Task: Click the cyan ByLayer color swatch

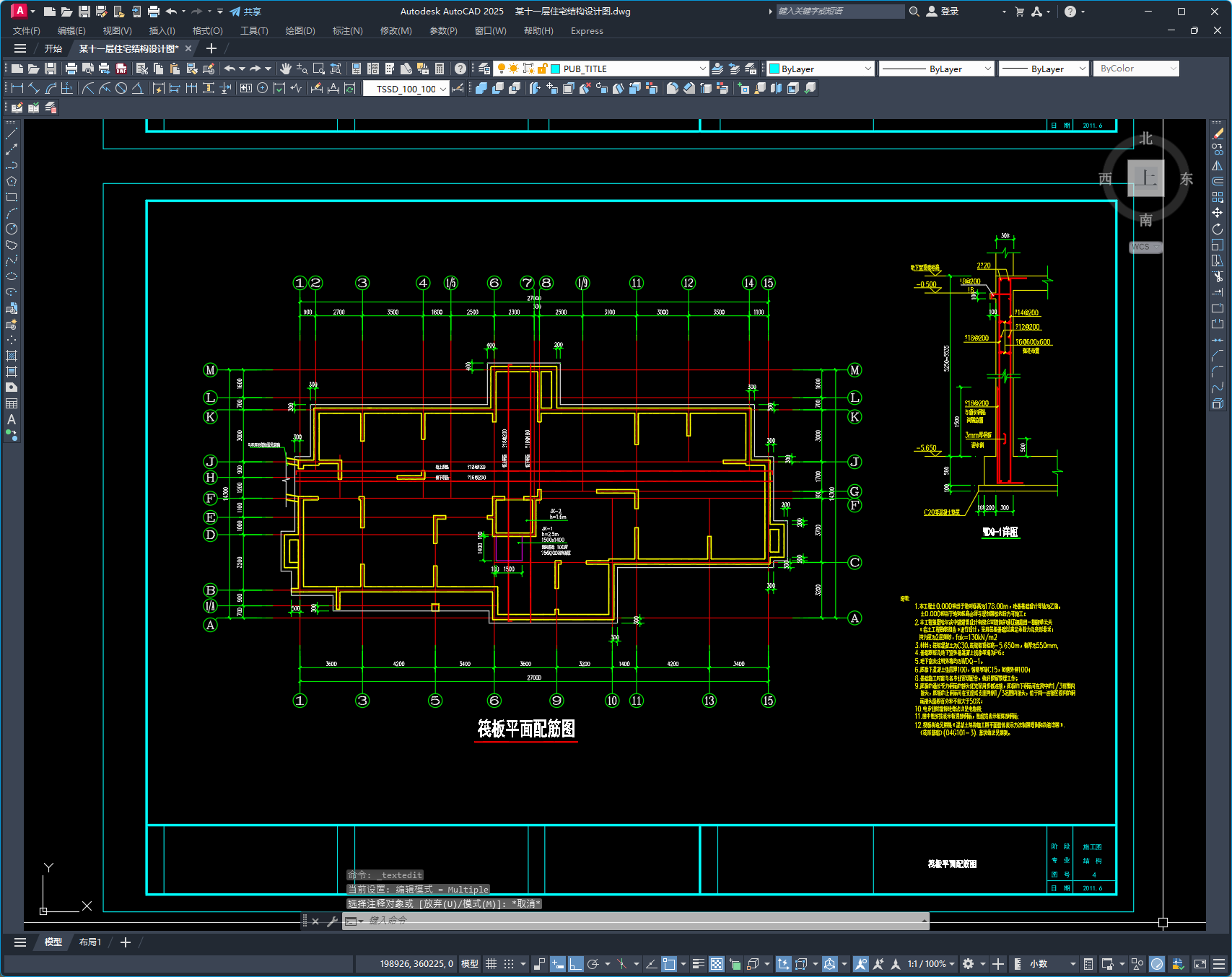Action: (774, 69)
